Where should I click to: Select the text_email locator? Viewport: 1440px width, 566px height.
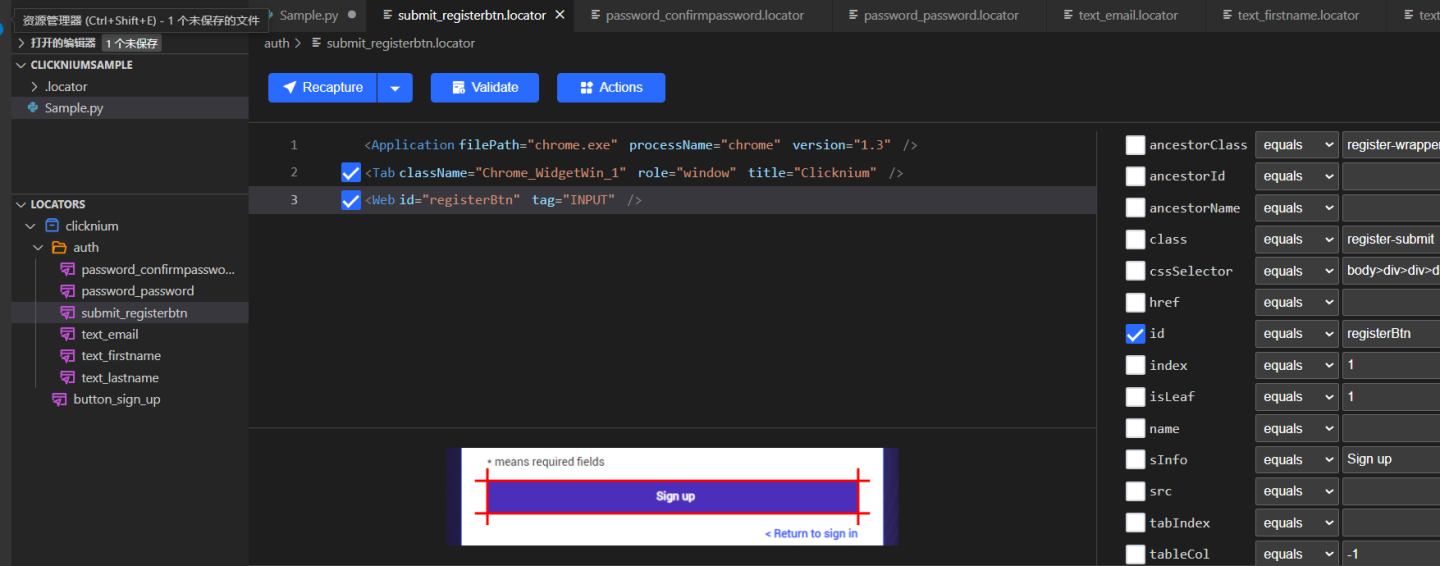110,335
